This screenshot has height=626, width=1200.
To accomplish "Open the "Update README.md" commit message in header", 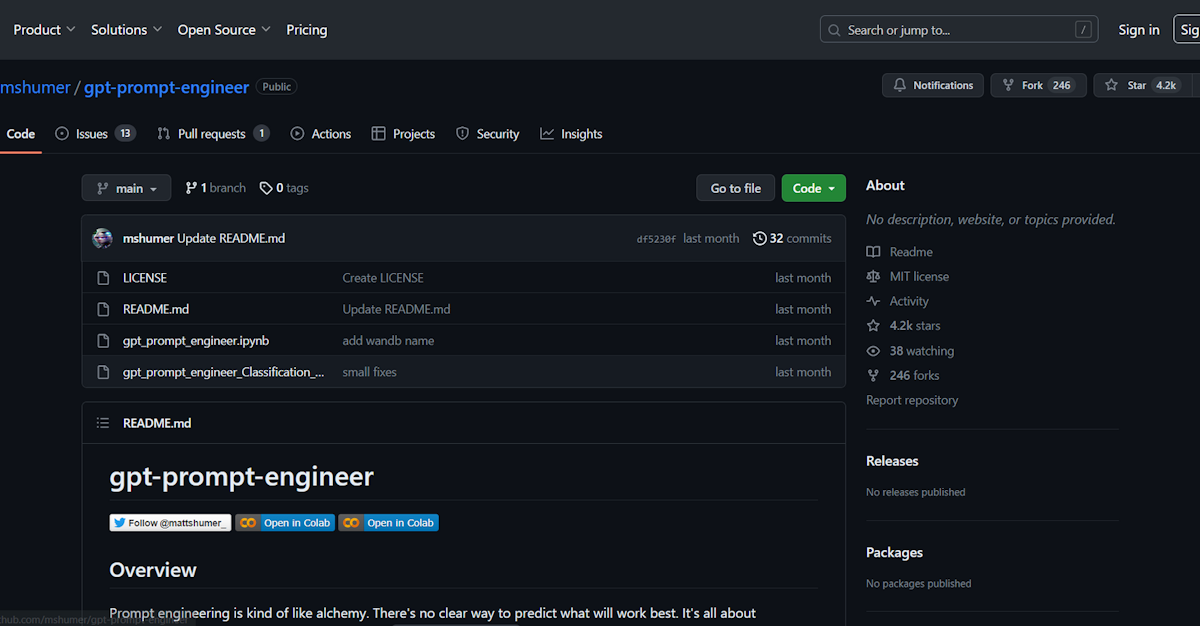I will coord(231,238).
